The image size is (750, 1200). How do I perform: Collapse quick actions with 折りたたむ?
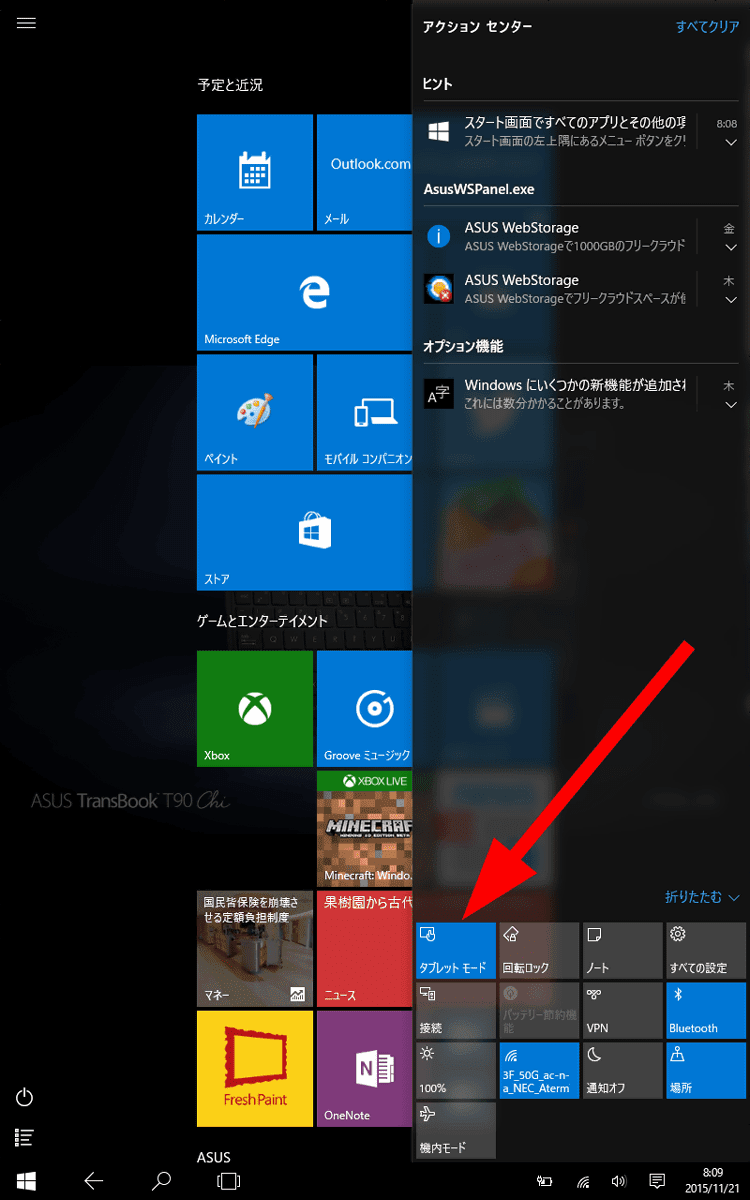[702, 897]
